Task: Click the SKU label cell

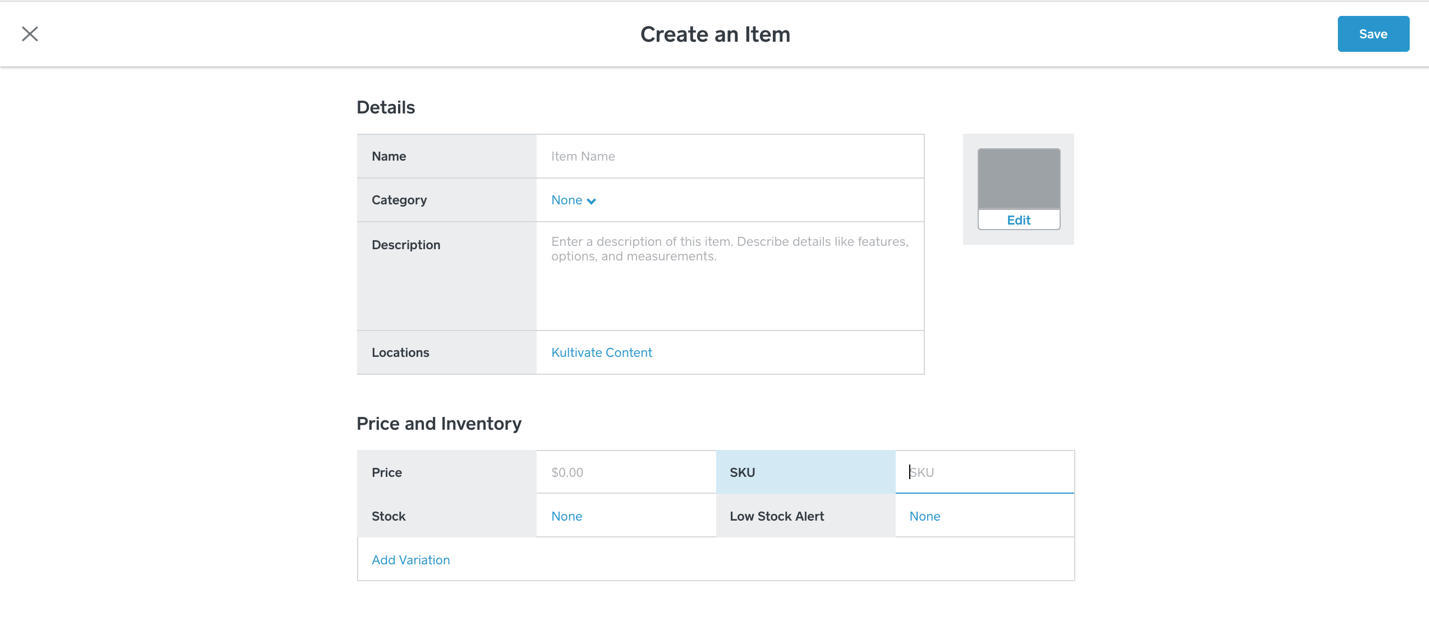Action: 742,472
